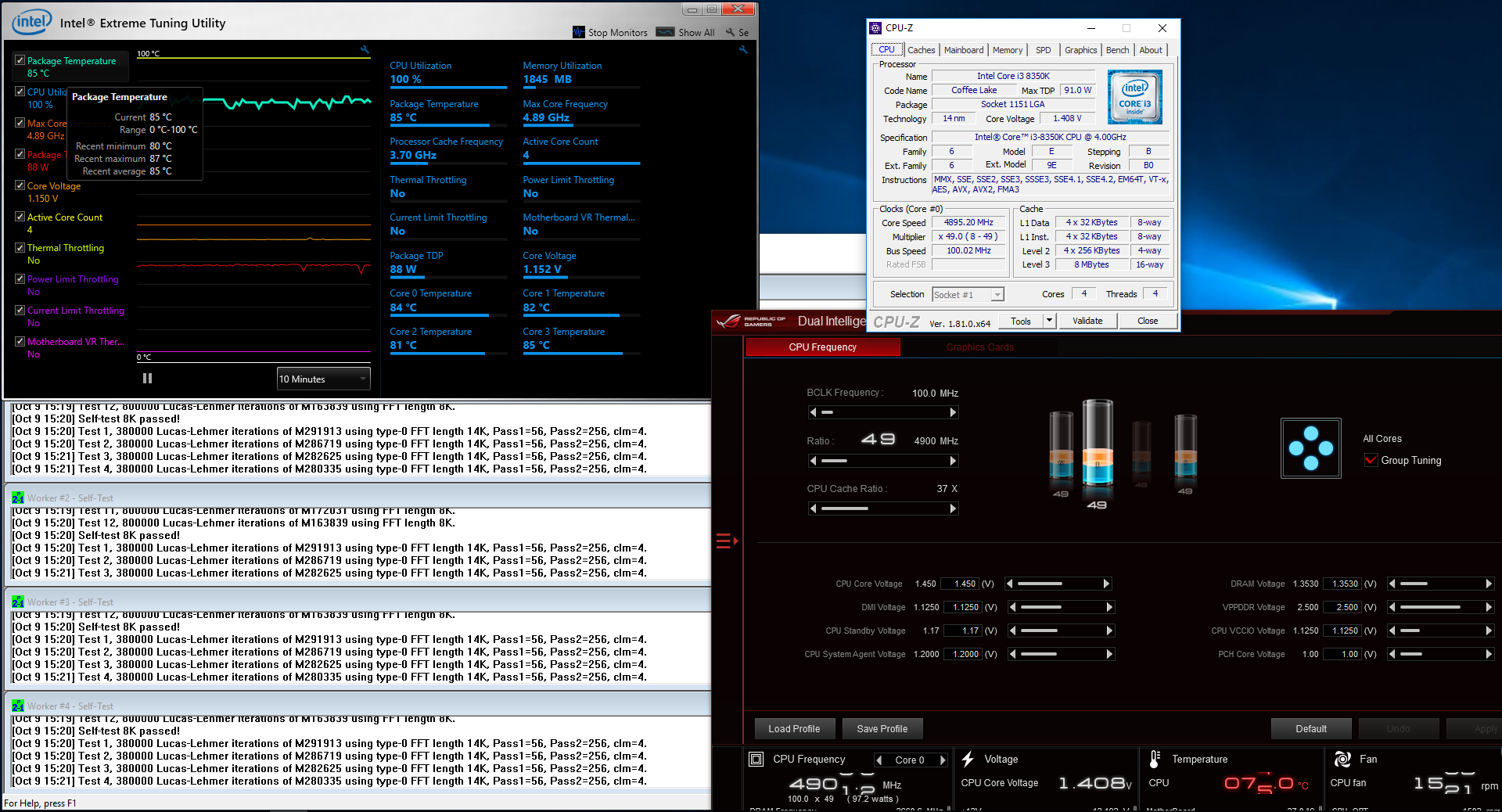This screenshot has height=812, width=1502.
Task: Open the 10 Minutes time range dropdown
Action: pyautogui.click(x=324, y=379)
